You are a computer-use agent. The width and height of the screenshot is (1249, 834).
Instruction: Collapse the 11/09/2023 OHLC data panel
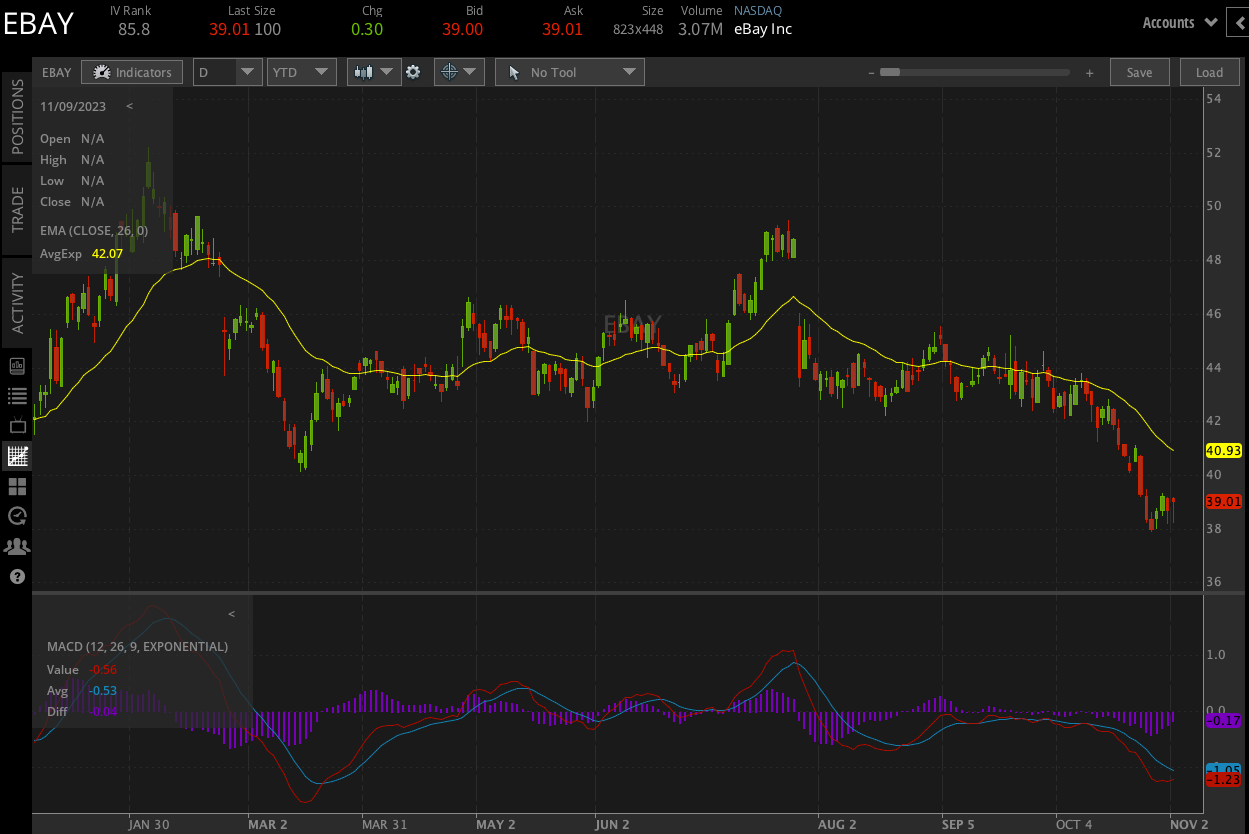pos(129,106)
